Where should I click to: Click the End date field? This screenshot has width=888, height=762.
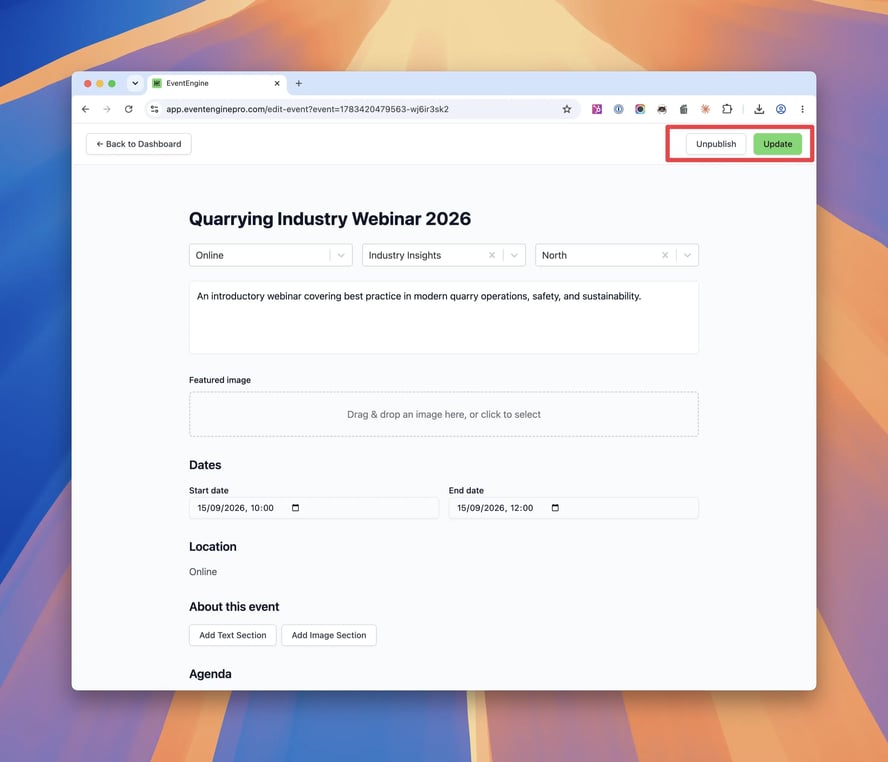click(x=574, y=508)
